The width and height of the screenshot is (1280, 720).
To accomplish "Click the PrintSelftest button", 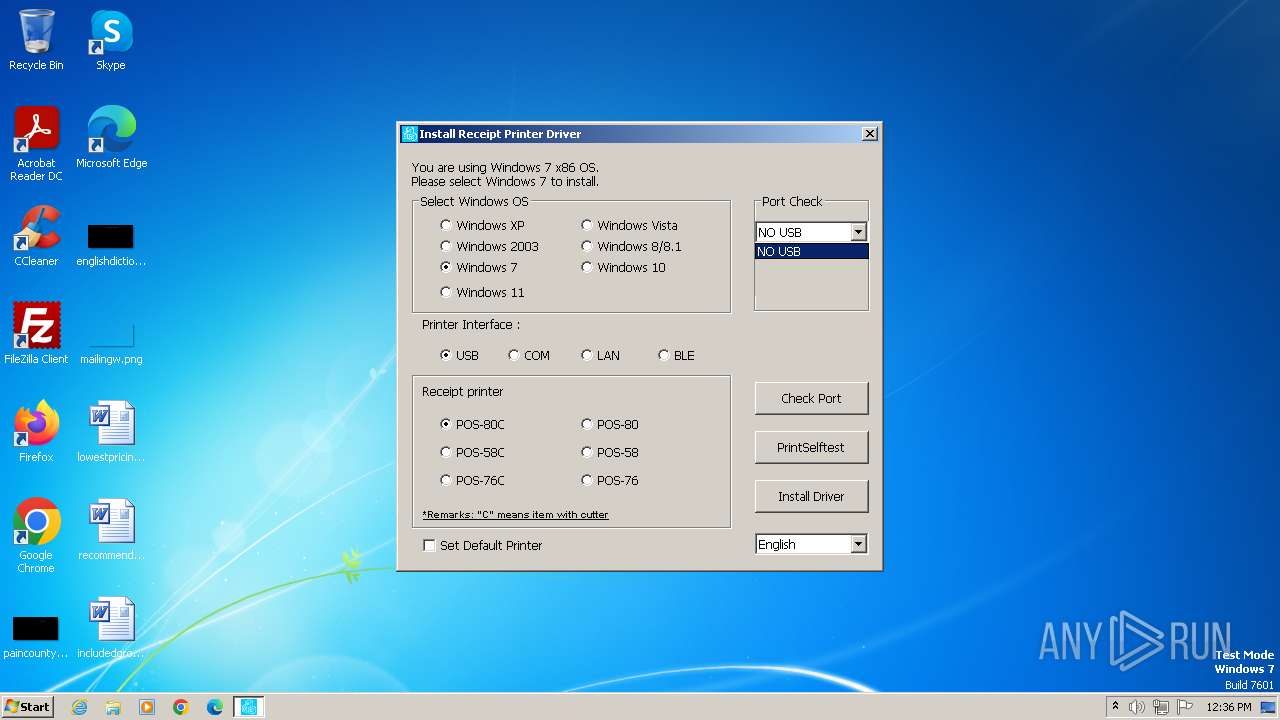I will click(x=811, y=447).
